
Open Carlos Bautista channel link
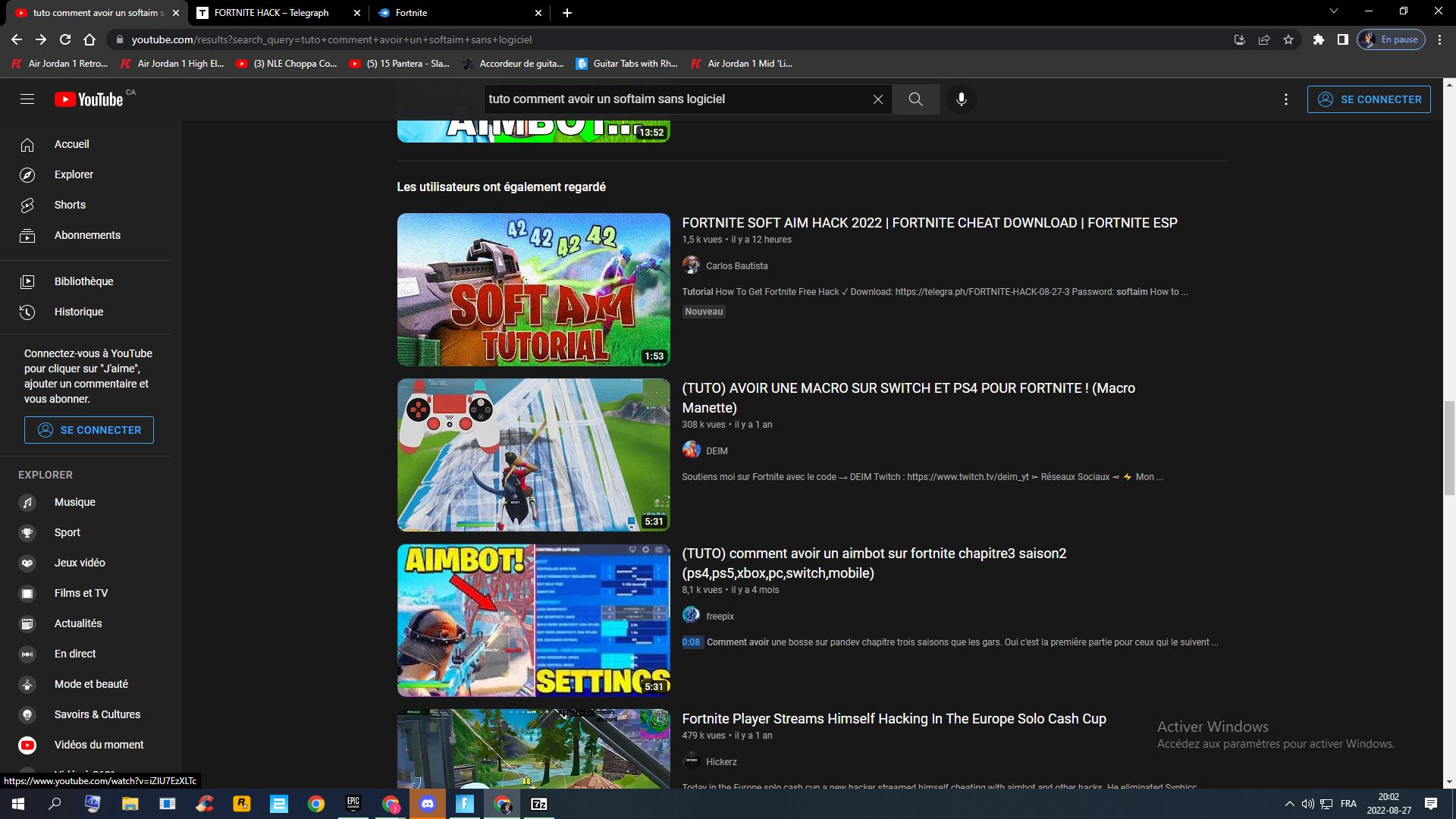(736, 266)
